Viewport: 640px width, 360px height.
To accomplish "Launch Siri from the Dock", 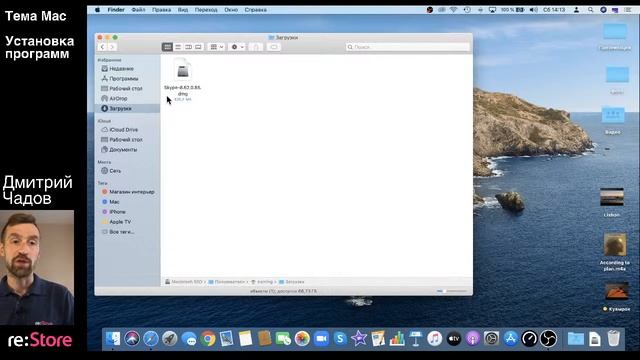I will click(132, 339).
